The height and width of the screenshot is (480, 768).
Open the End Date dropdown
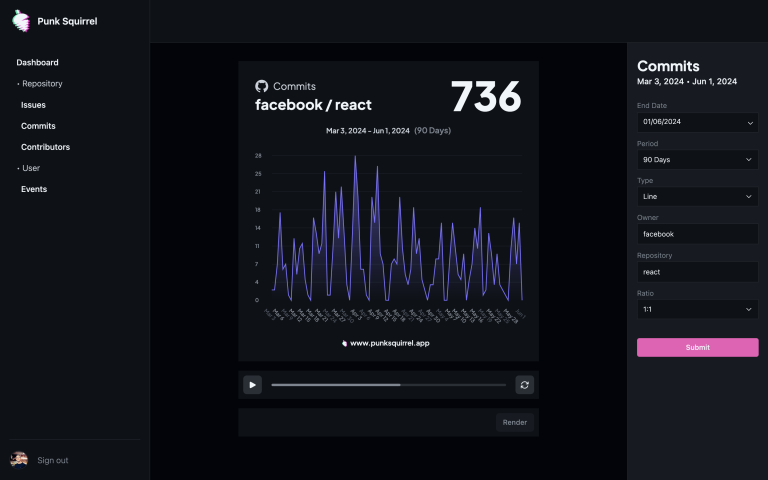pos(697,122)
